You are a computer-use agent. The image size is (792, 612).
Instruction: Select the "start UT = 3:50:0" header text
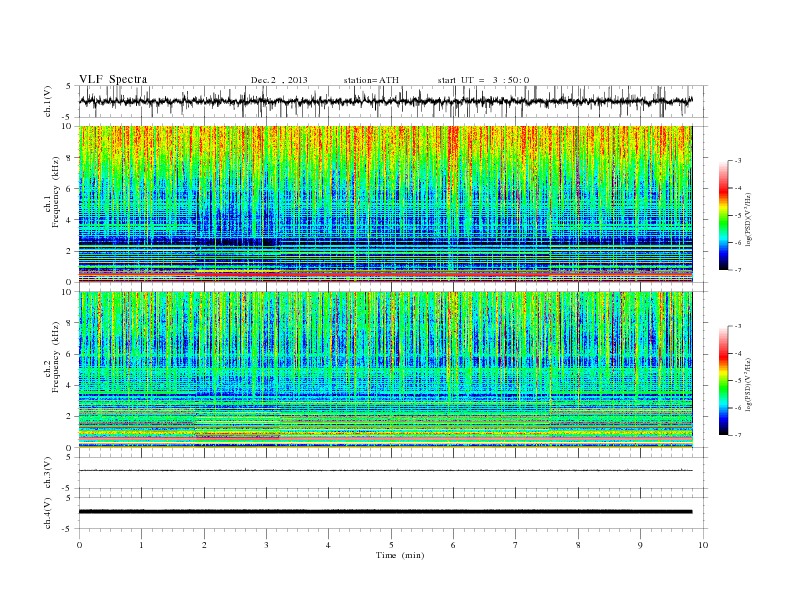point(483,80)
